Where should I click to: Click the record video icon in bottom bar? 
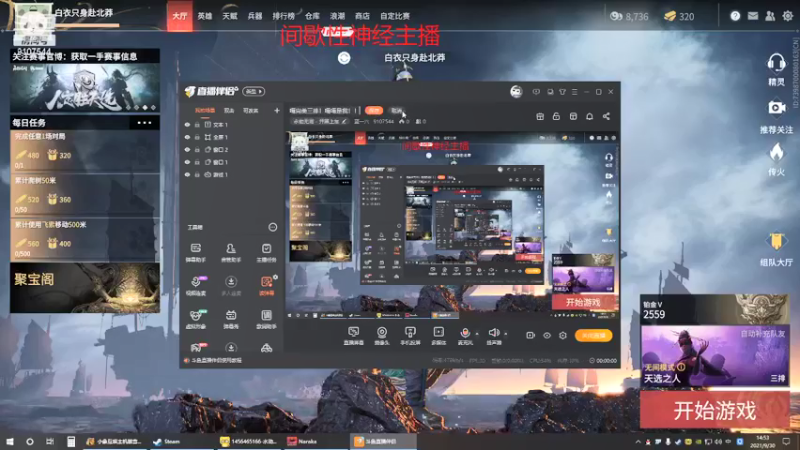point(531,336)
